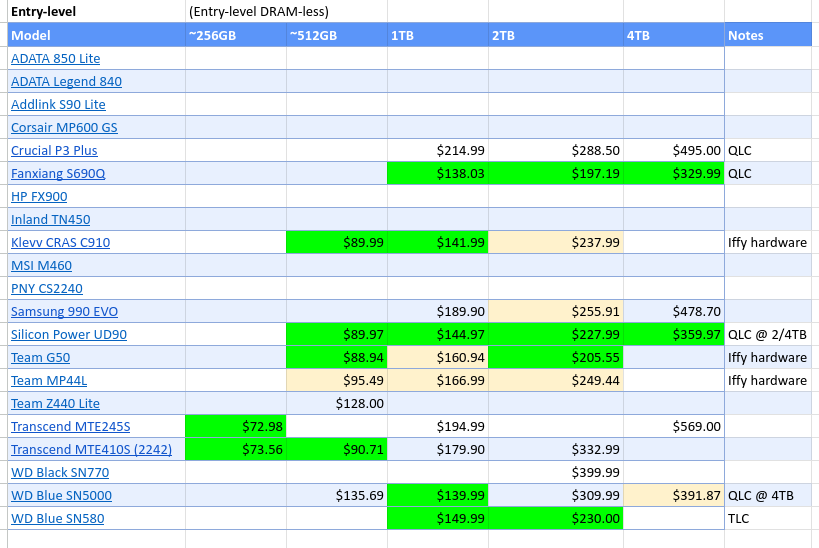Screen dimensions: 819x548
Task: Select the green $197.19 cell
Action: click(556, 173)
